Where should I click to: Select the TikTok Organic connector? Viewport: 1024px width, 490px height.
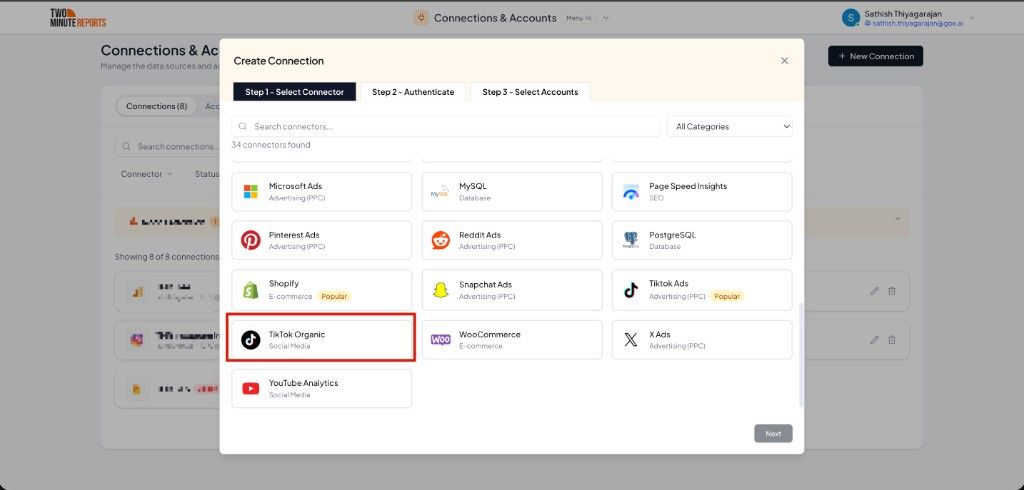coord(321,338)
